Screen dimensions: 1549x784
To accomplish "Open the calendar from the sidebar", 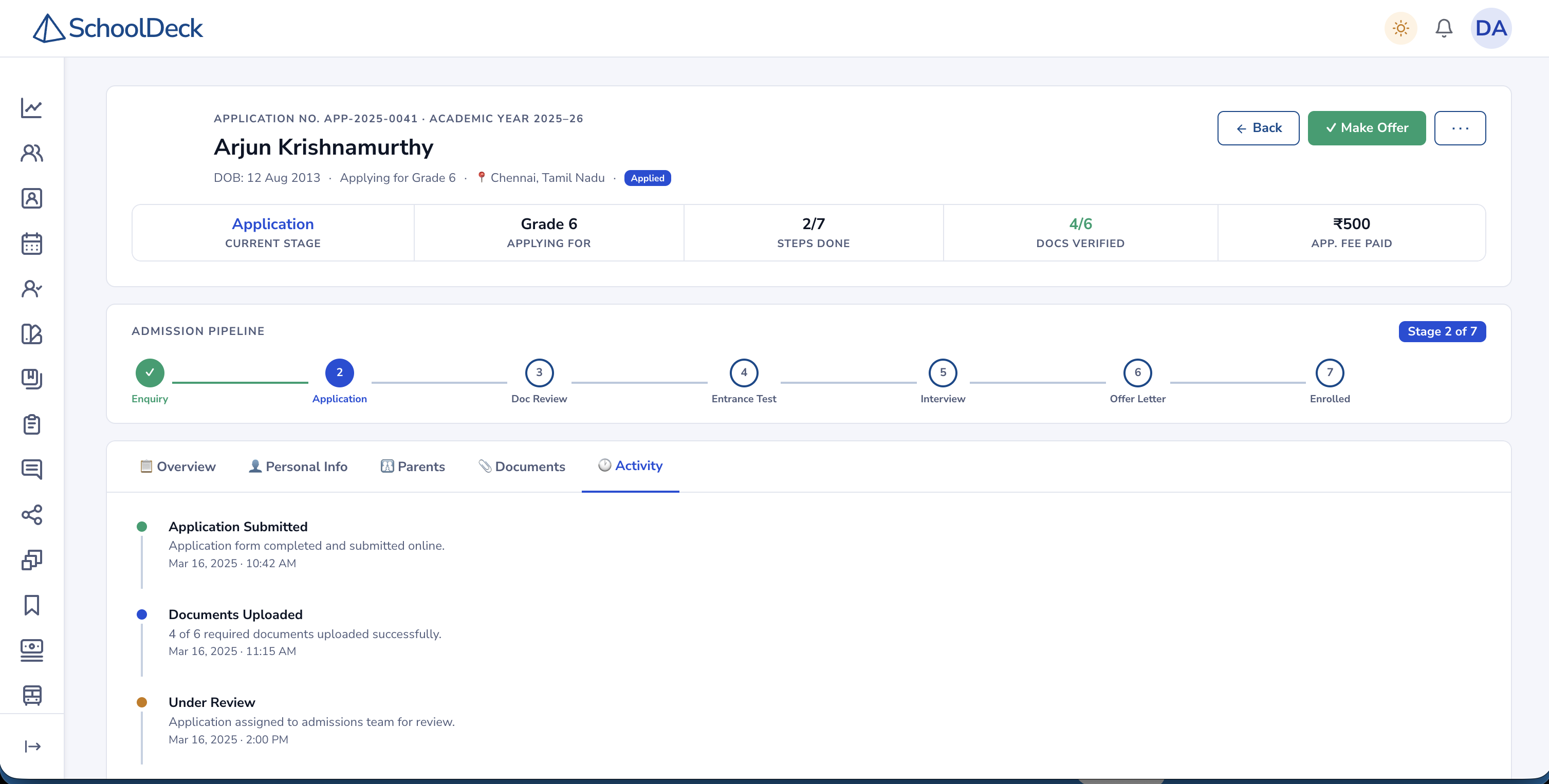I will click(32, 243).
